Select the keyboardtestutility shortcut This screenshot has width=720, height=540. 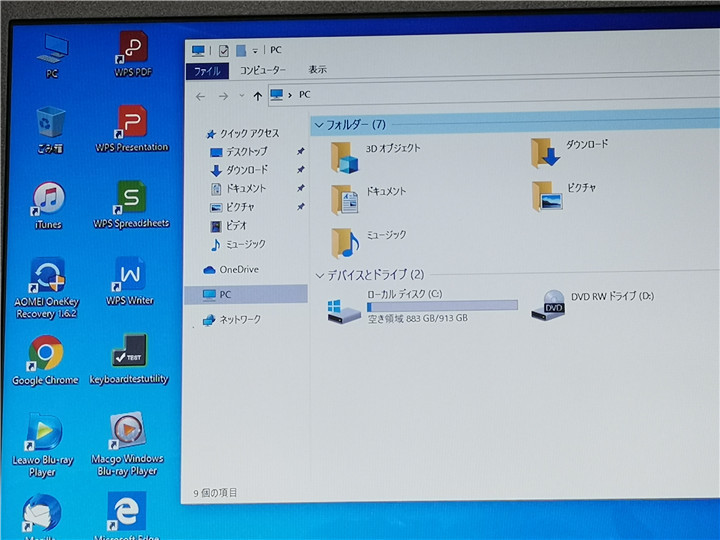[x=129, y=359]
